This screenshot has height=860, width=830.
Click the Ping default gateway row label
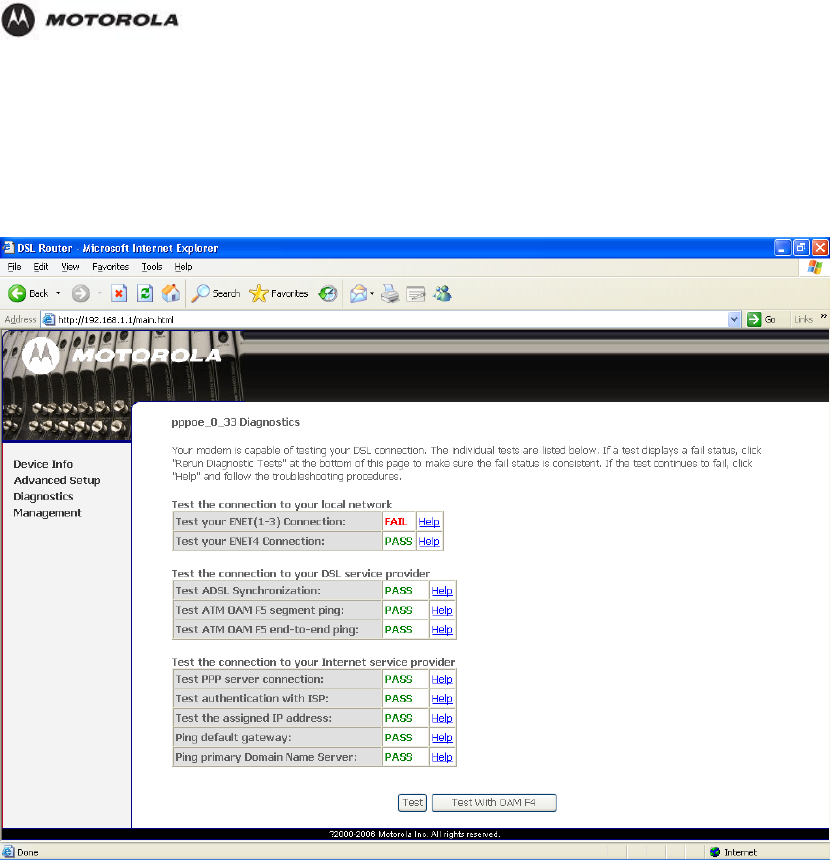(233, 738)
